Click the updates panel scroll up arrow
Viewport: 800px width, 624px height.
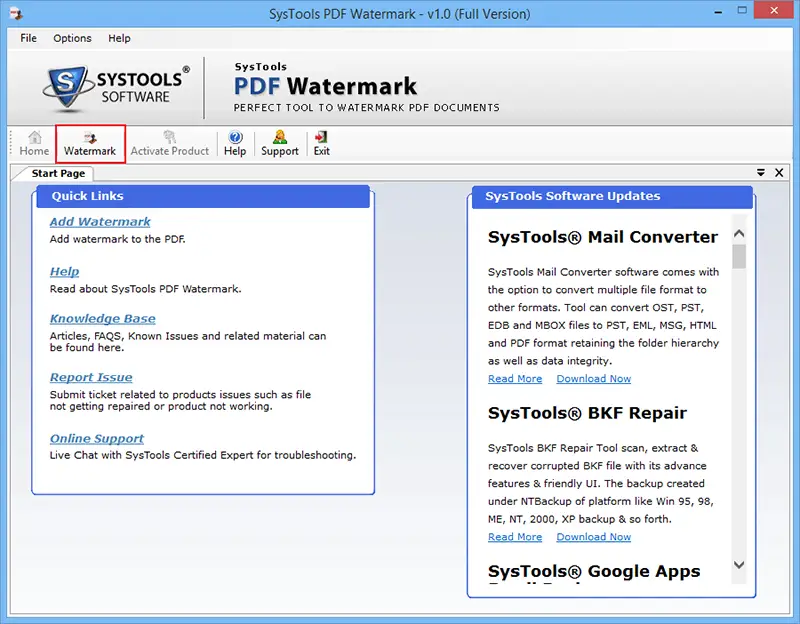coord(739,234)
